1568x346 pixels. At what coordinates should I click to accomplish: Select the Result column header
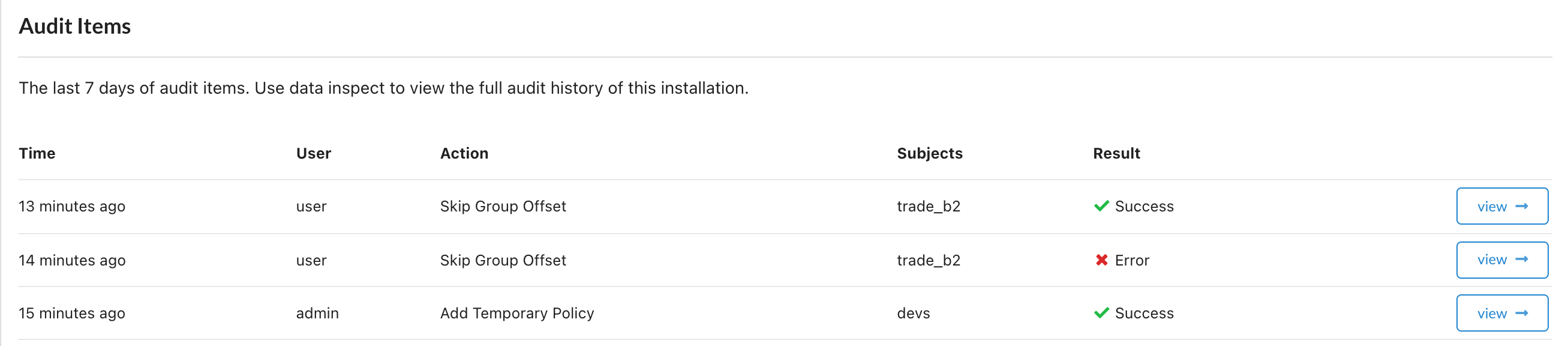coord(1116,154)
